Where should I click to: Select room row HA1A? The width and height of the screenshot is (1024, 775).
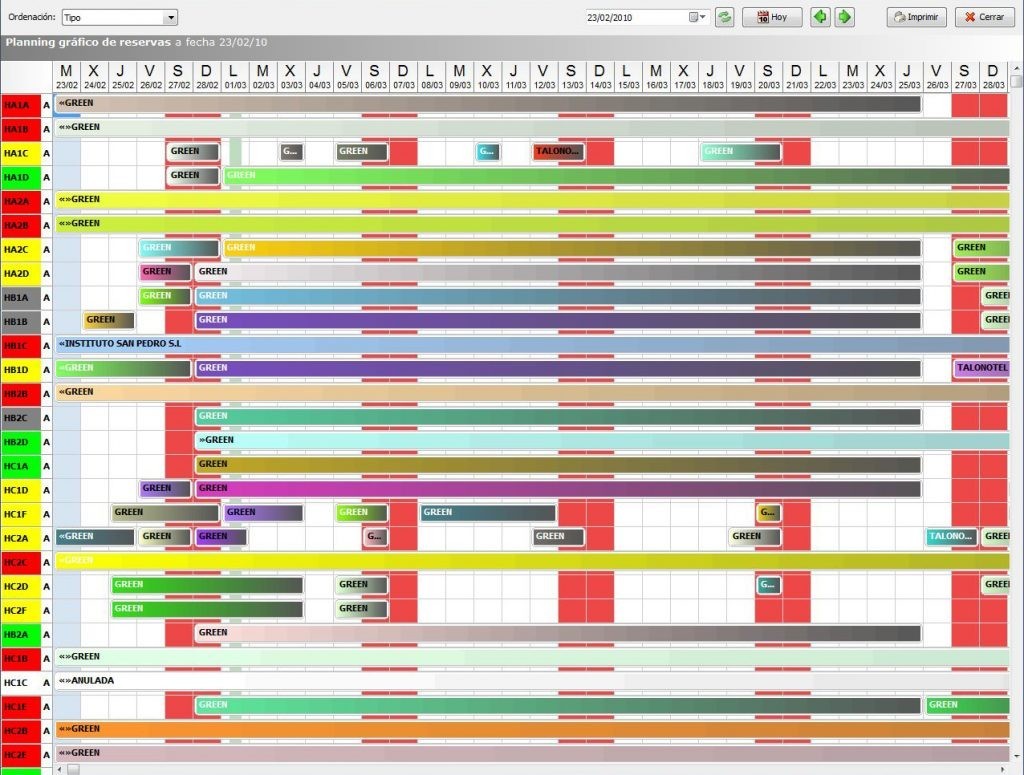coord(21,105)
